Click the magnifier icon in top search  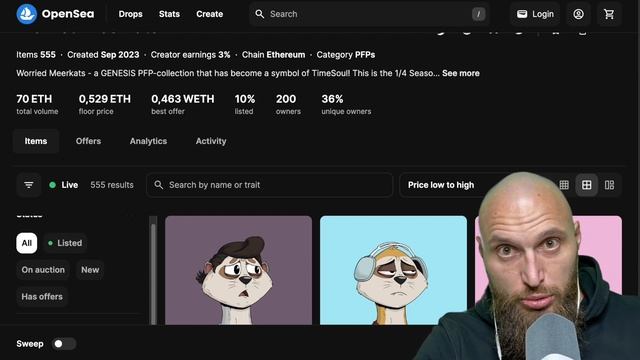coord(260,14)
